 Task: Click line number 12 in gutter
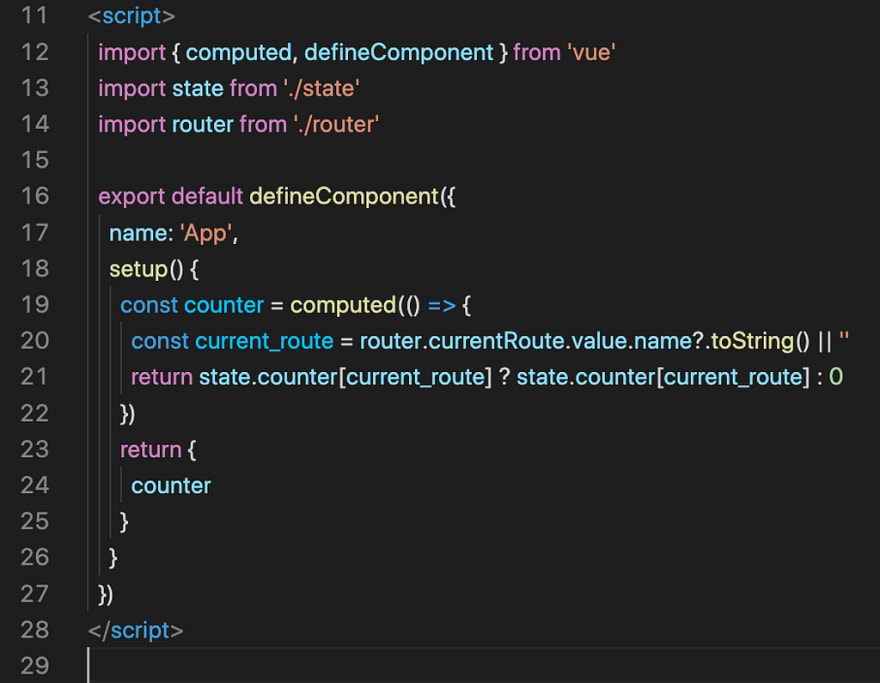coord(34,52)
